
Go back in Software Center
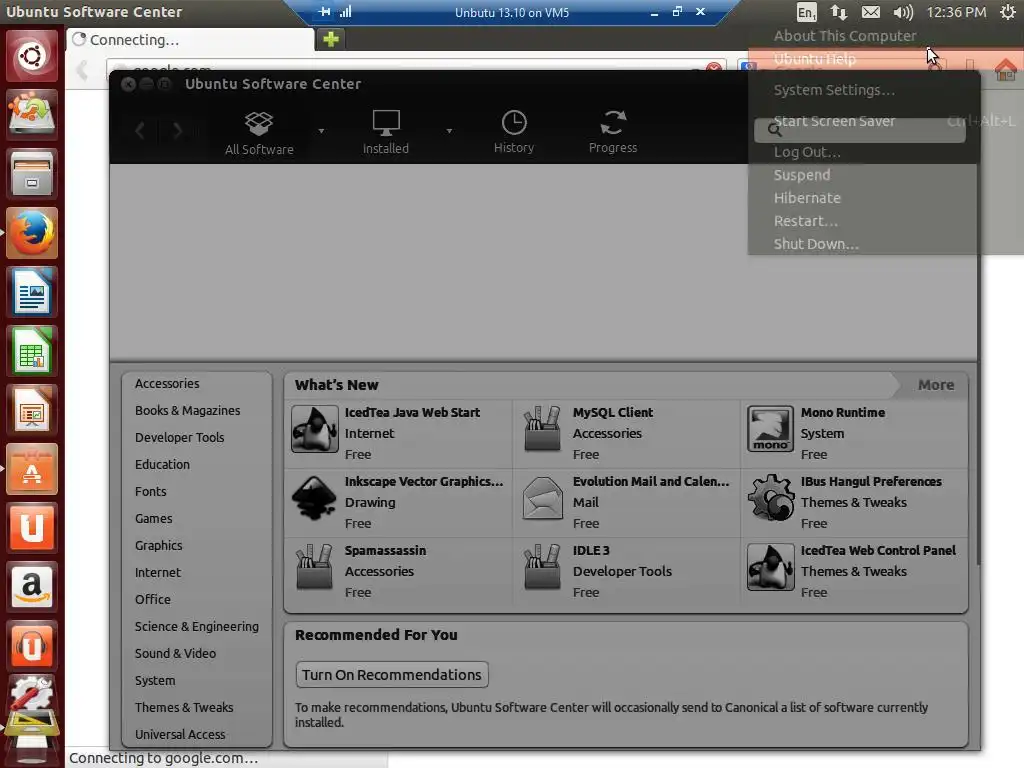pyautogui.click(x=140, y=131)
